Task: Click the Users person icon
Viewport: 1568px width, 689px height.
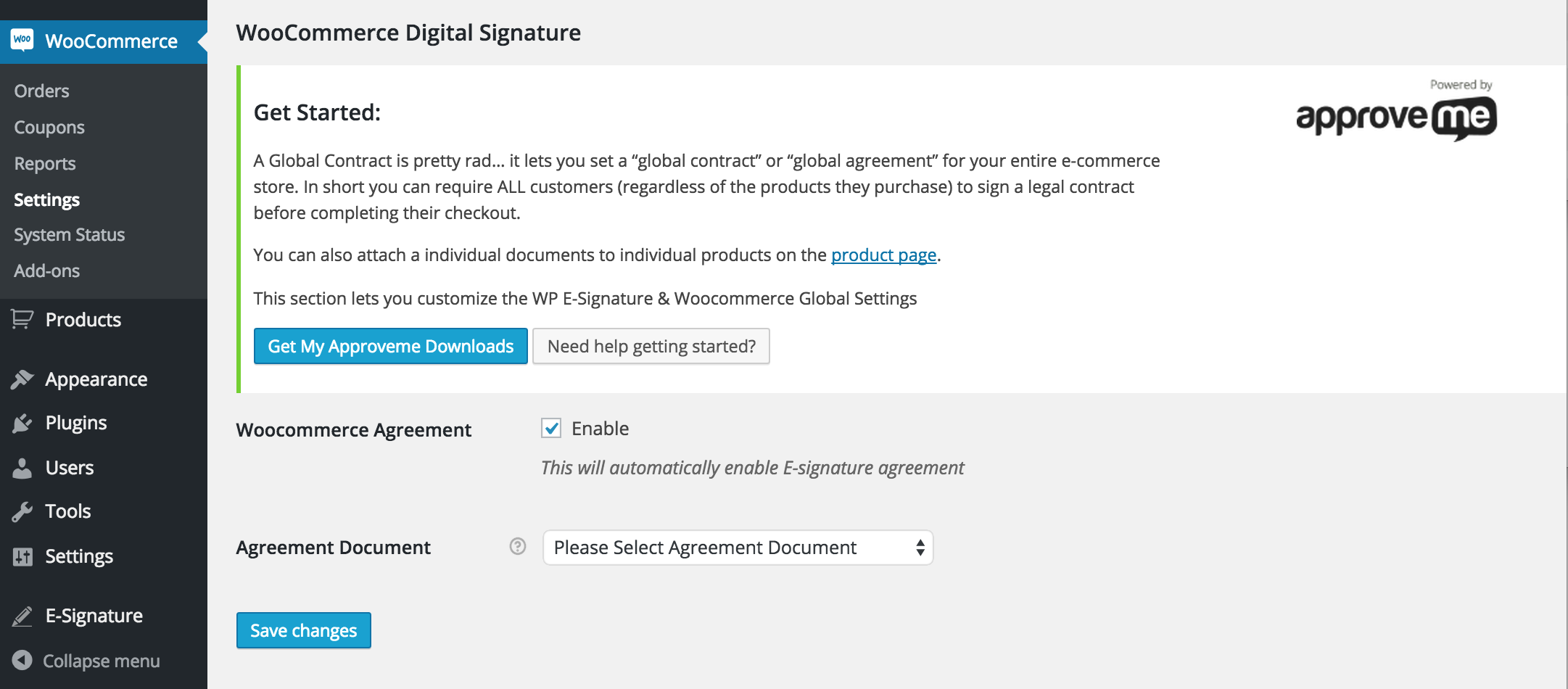Action: tap(22, 468)
